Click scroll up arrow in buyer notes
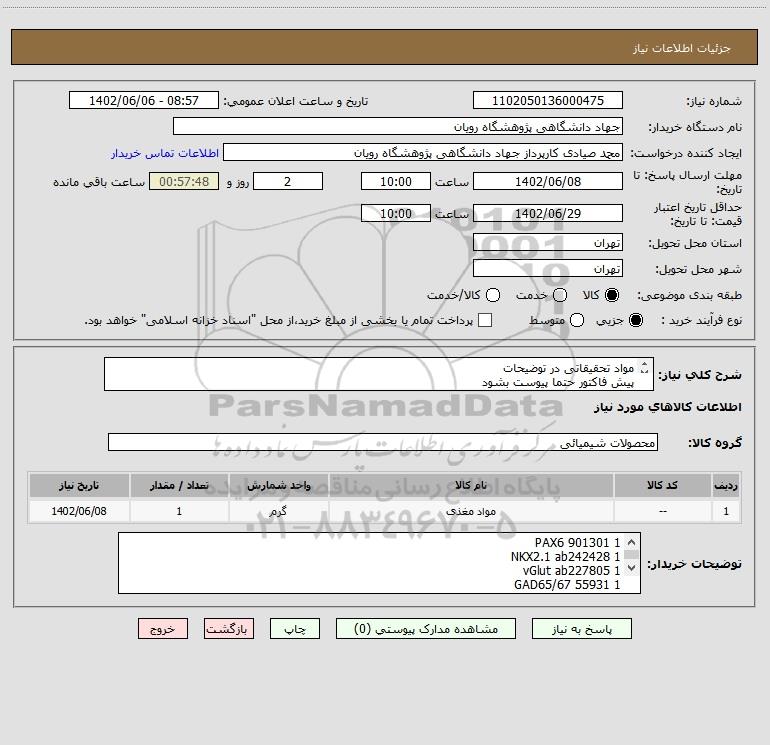The image size is (770, 745). [x=631, y=542]
